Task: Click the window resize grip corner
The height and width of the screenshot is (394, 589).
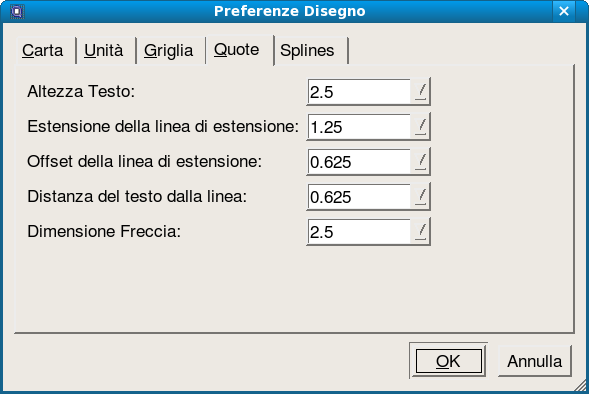Action: (x=581, y=385)
